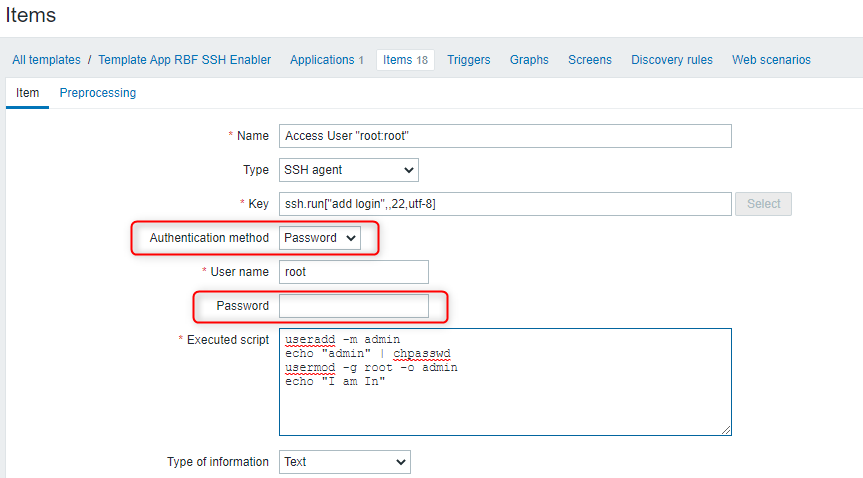Open the All templates breadcrumb link
The image size is (863, 478).
(47, 60)
